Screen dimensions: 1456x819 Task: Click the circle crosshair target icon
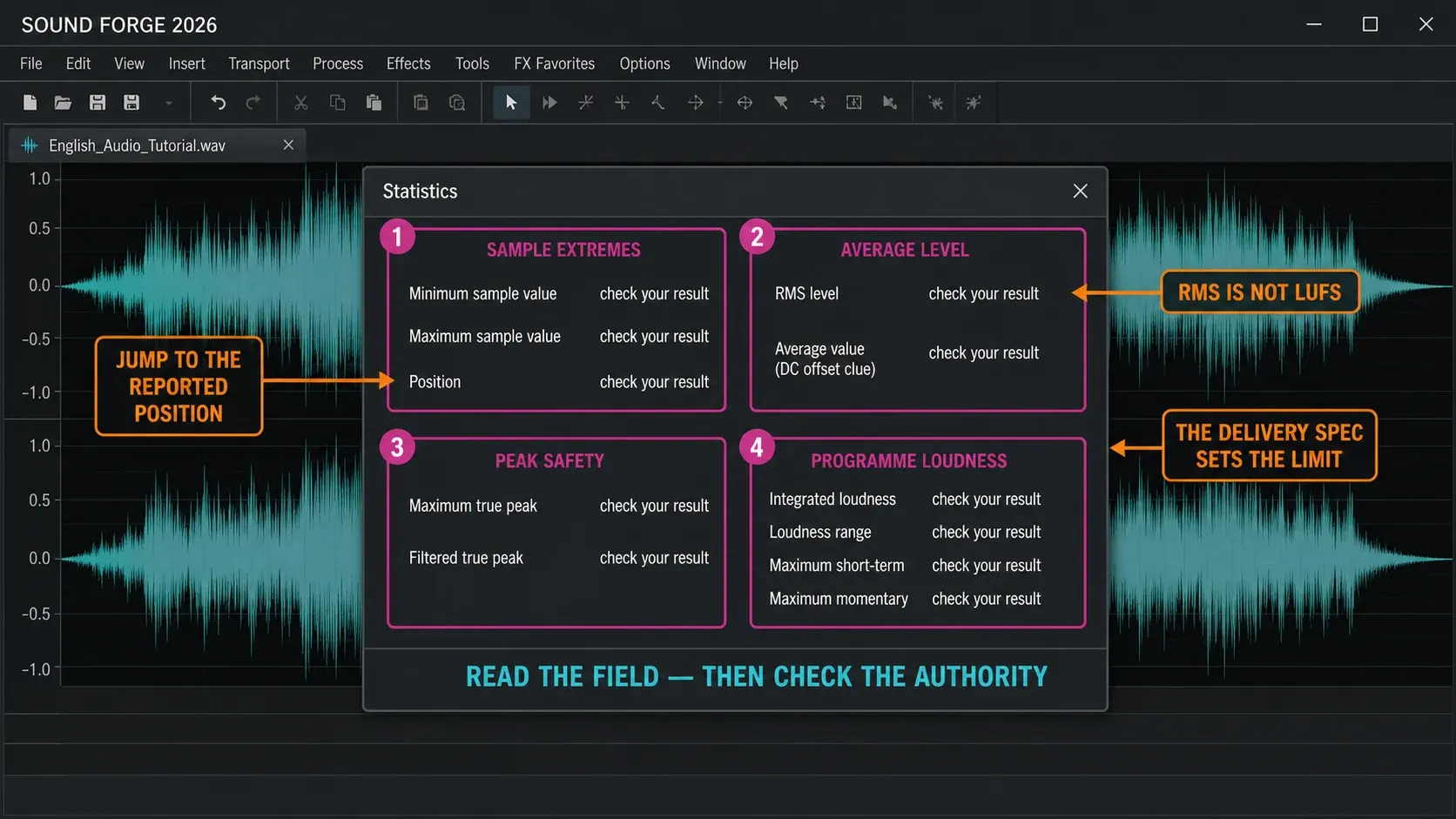pyautogui.click(x=745, y=103)
